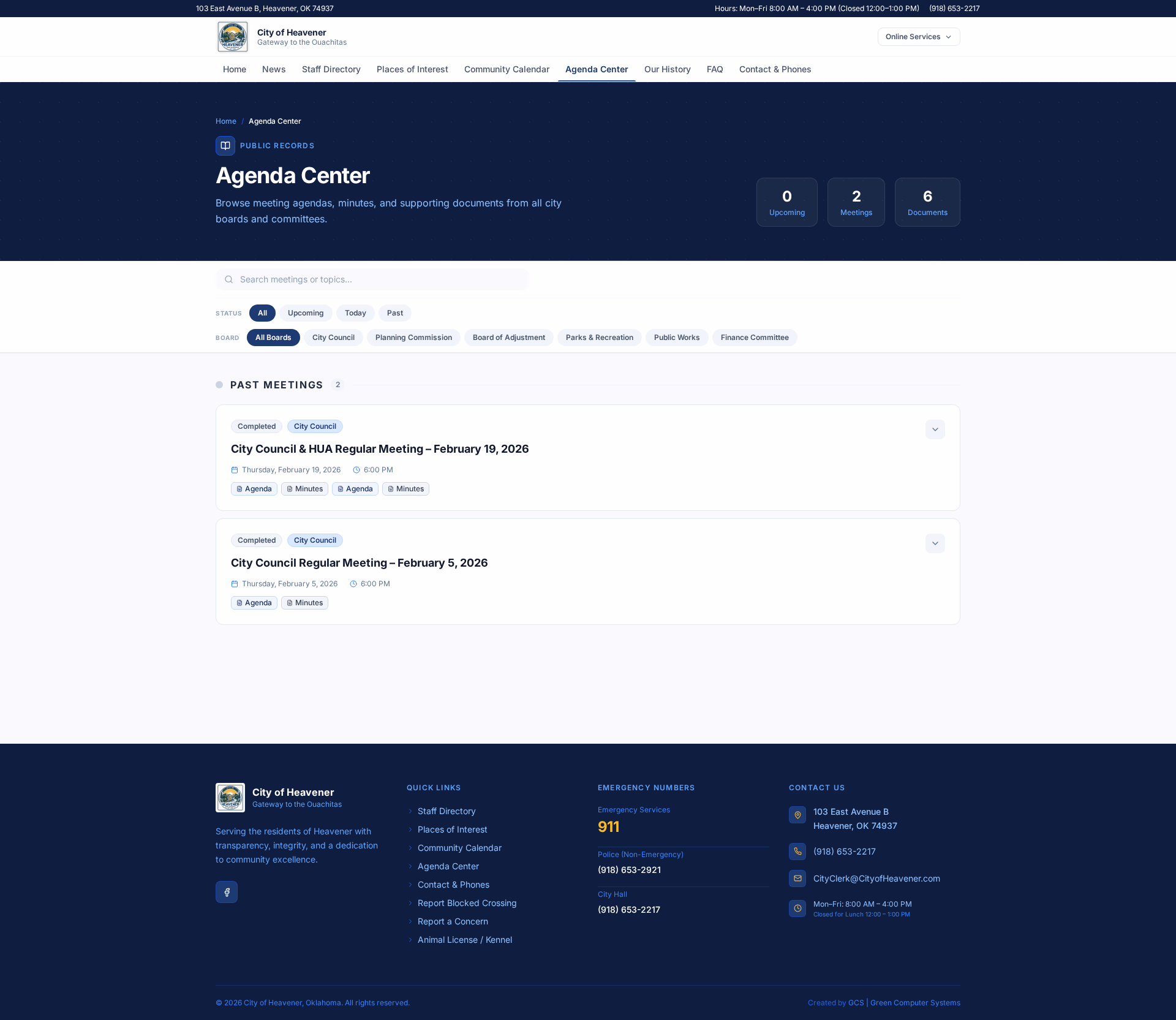Click the Upcoming count stat card

pyautogui.click(x=787, y=202)
